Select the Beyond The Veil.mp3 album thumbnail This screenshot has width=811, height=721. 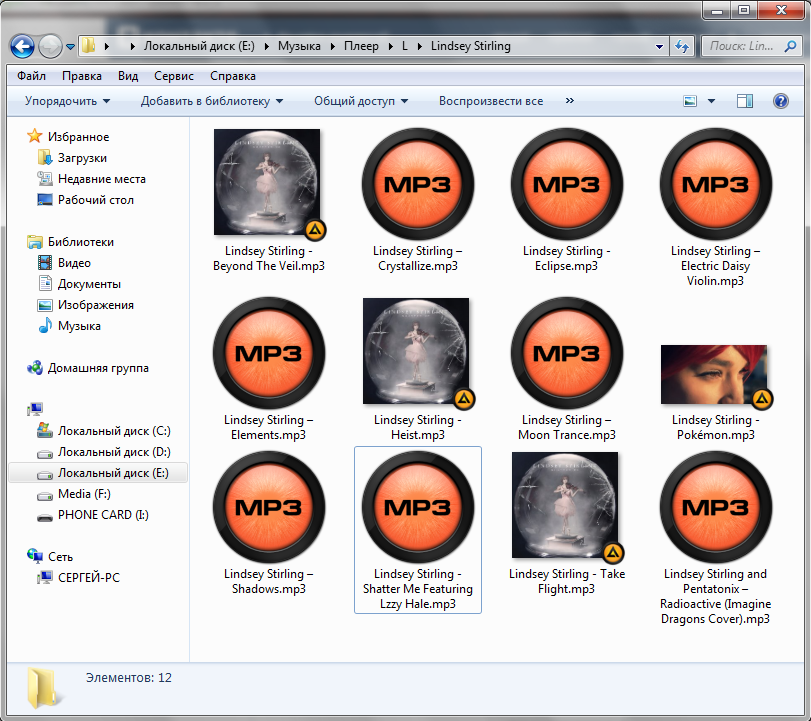click(267, 182)
